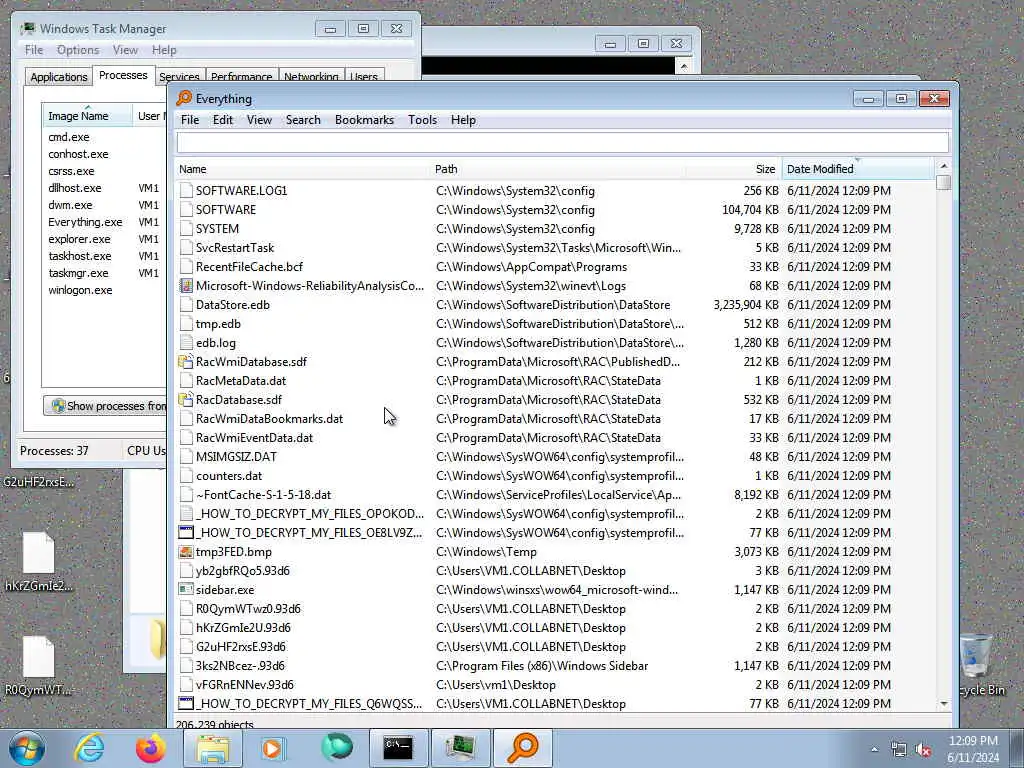Open the Help menu in Everything
1024x768 pixels.
tap(463, 120)
